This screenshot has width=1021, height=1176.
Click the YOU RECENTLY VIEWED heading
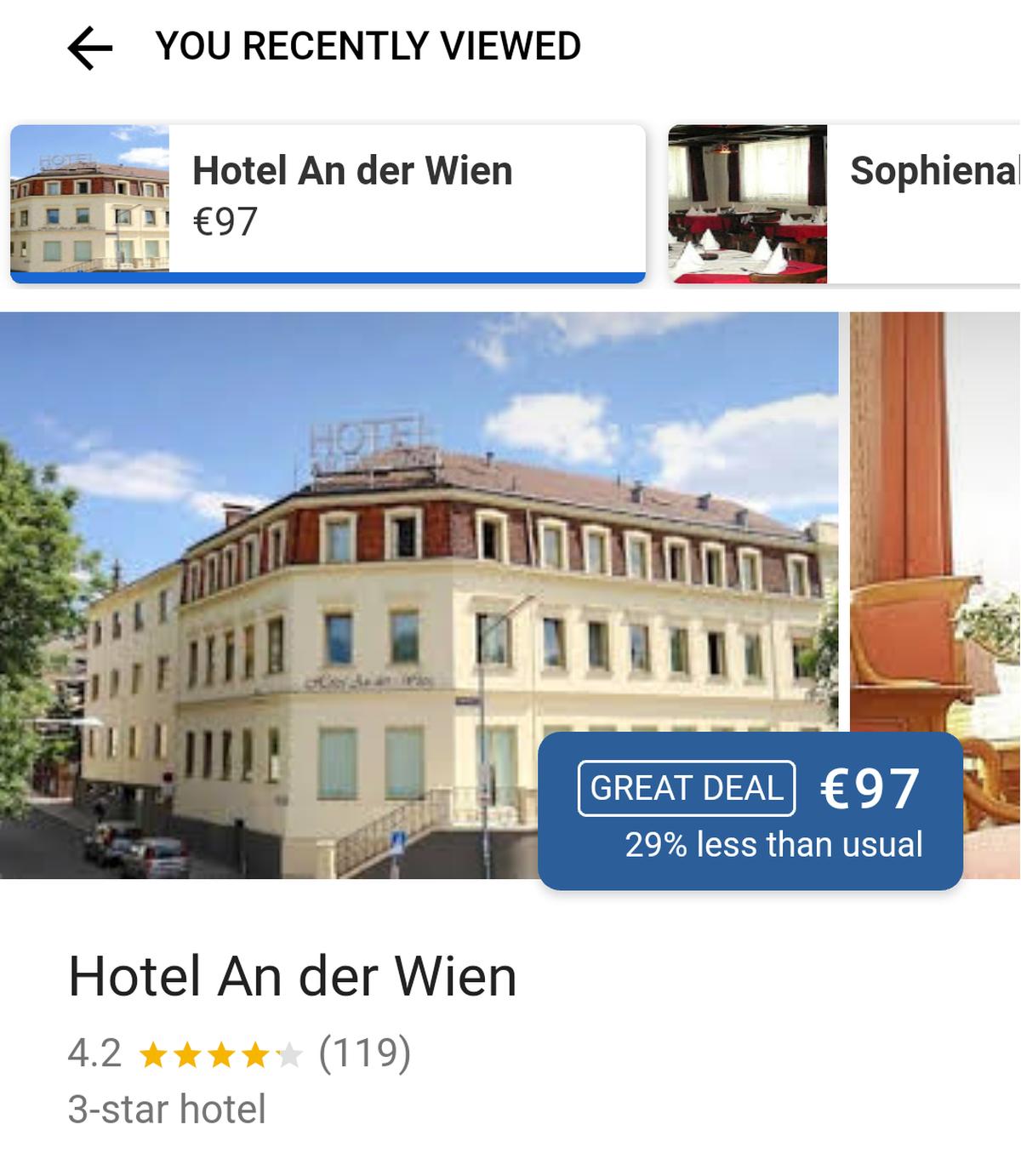point(368,46)
